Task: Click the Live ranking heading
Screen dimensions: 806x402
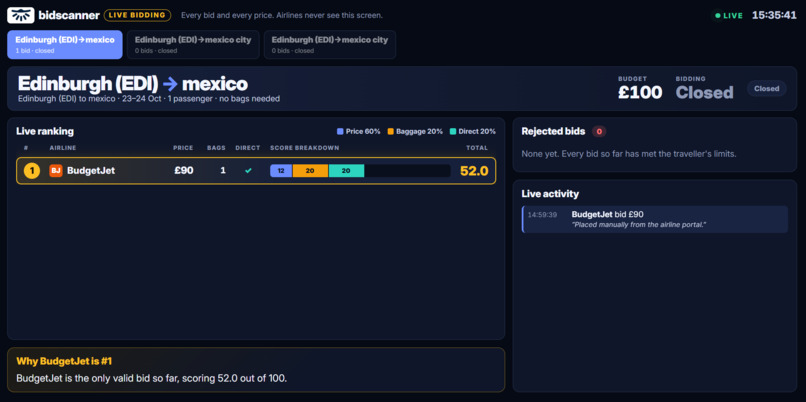Action: [45, 131]
